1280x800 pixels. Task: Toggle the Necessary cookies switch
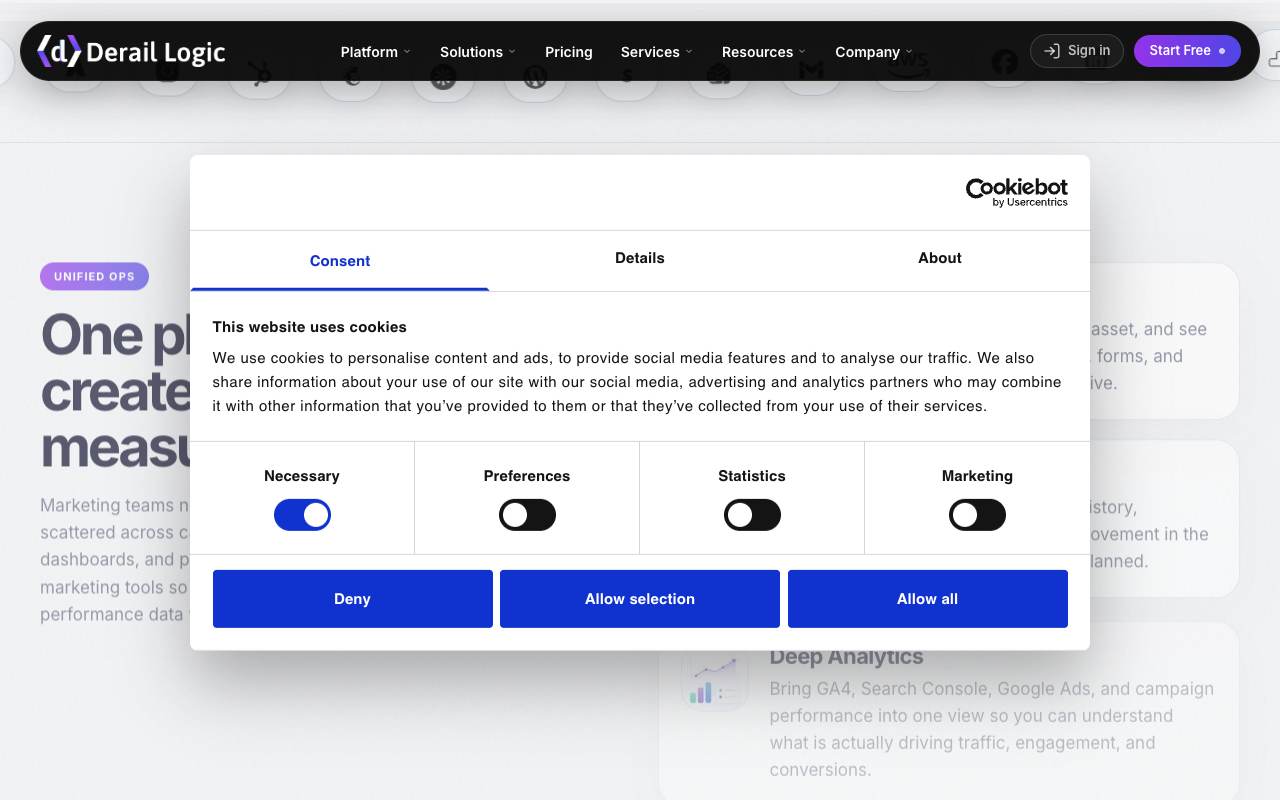(302, 515)
